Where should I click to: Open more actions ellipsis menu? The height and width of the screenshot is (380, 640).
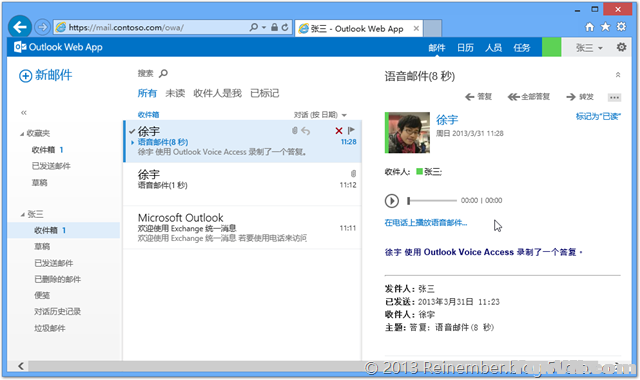tap(614, 97)
